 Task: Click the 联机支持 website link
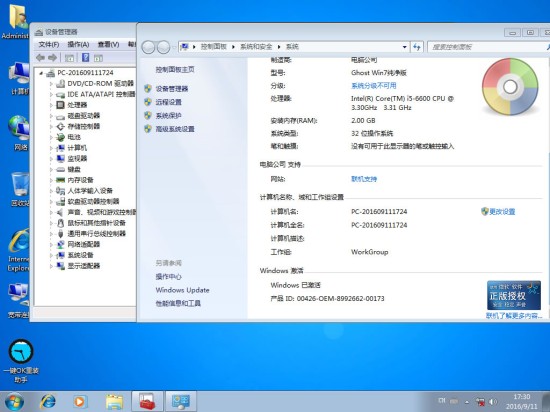click(364, 179)
